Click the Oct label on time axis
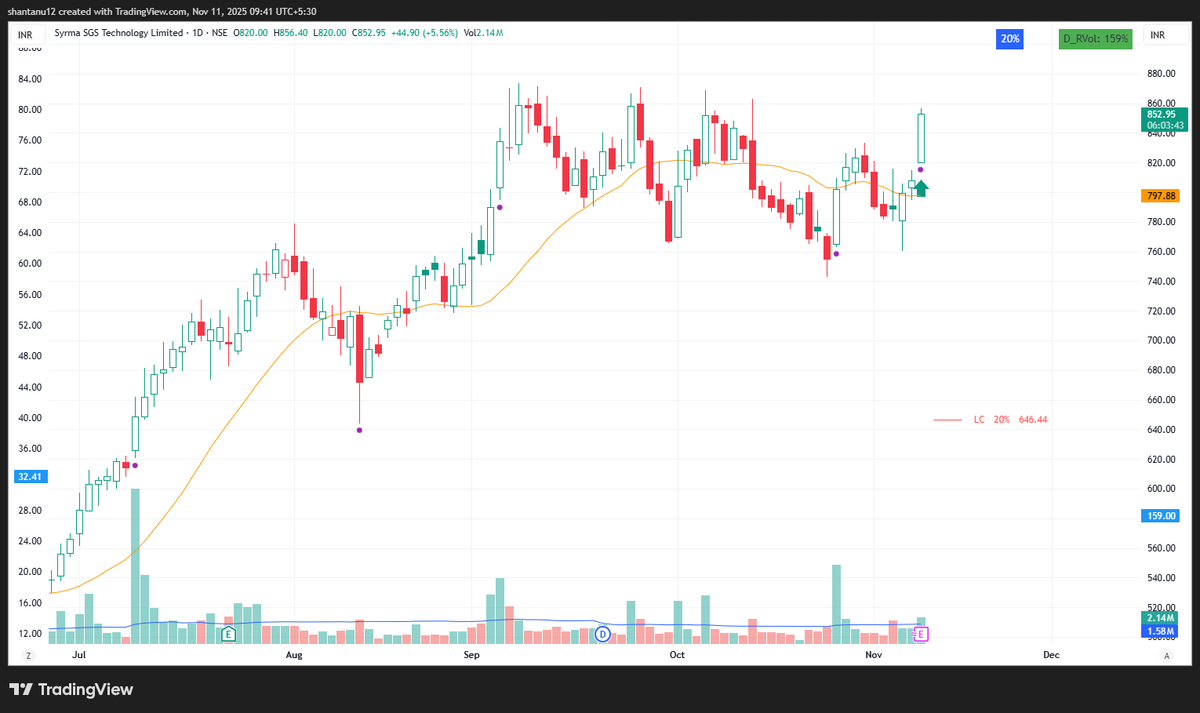 pos(677,655)
